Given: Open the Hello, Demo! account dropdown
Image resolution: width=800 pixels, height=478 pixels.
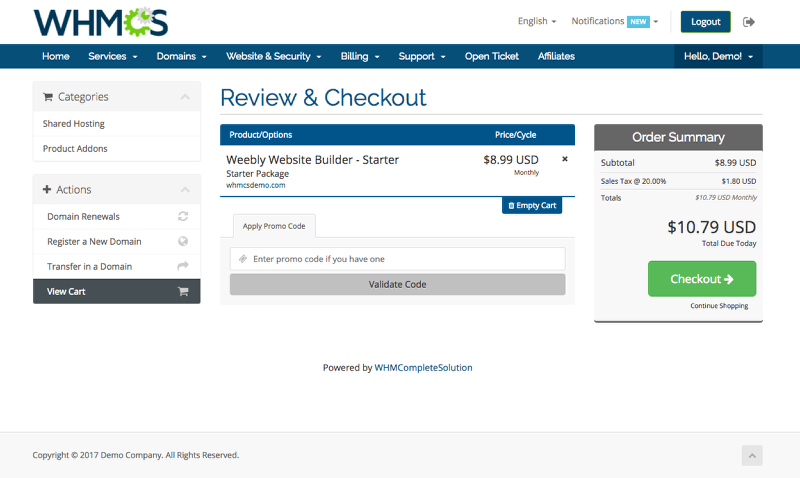Looking at the screenshot, I should click(x=718, y=56).
